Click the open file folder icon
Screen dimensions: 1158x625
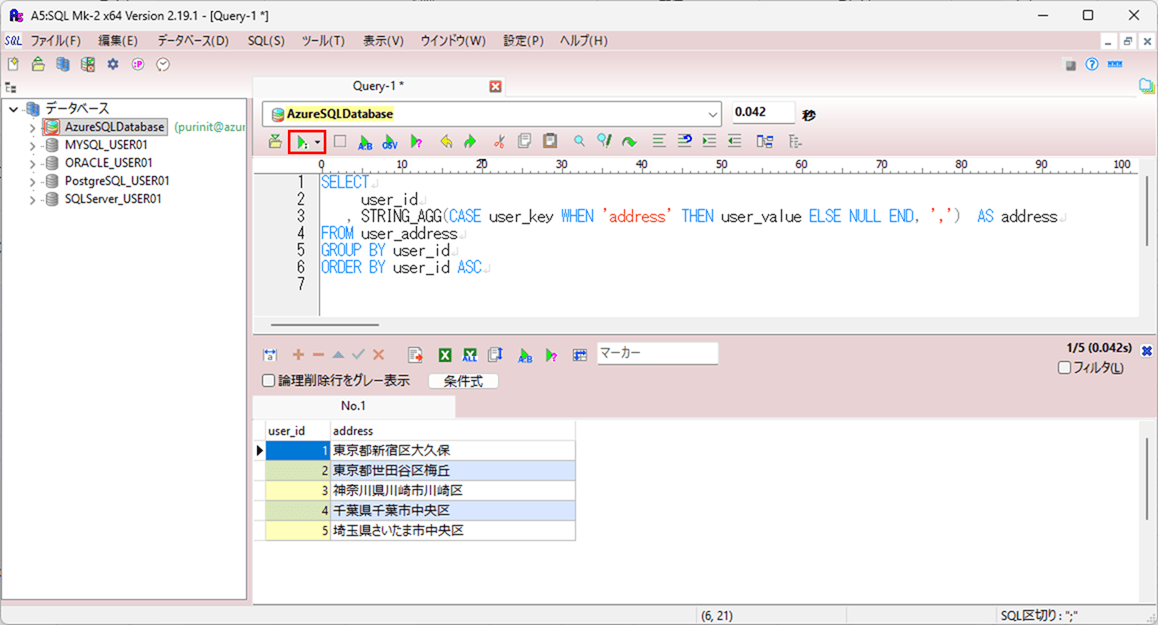pos(38,64)
